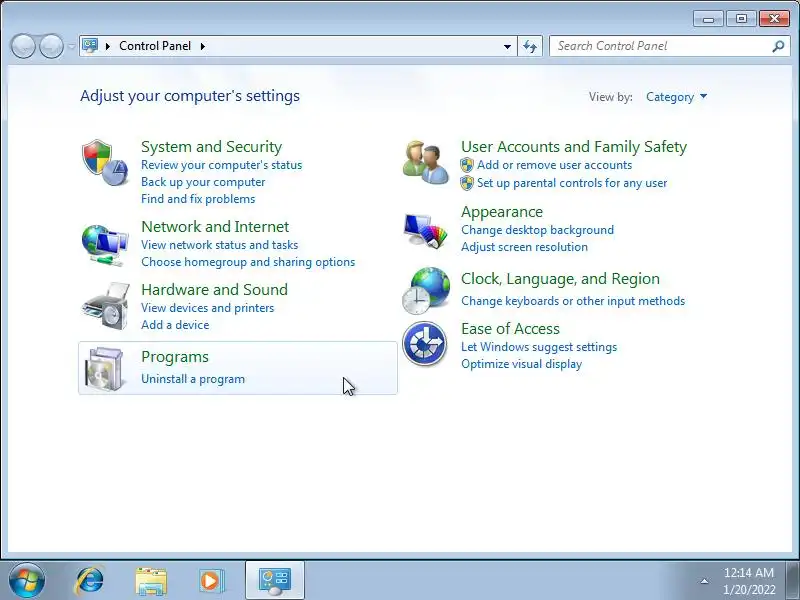Open the recent pages dropdown arrow
Image resolution: width=800 pixels, height=600 pixels.
point(71,46)
